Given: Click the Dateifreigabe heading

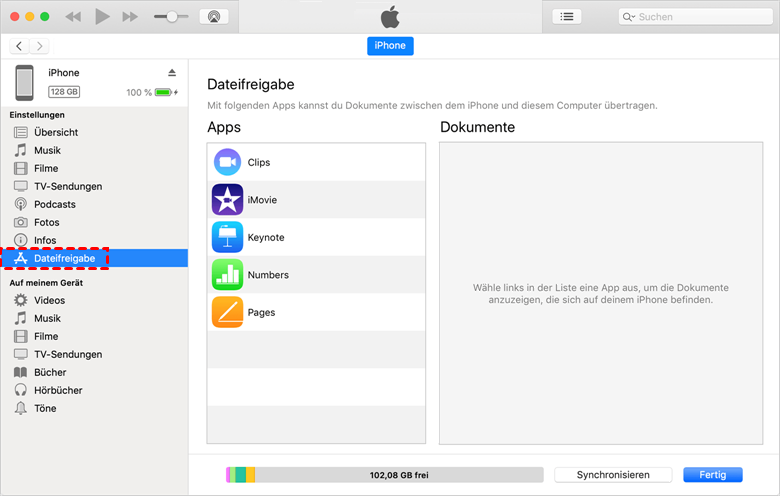Looking at the screenshot, I should pos(251,85).
